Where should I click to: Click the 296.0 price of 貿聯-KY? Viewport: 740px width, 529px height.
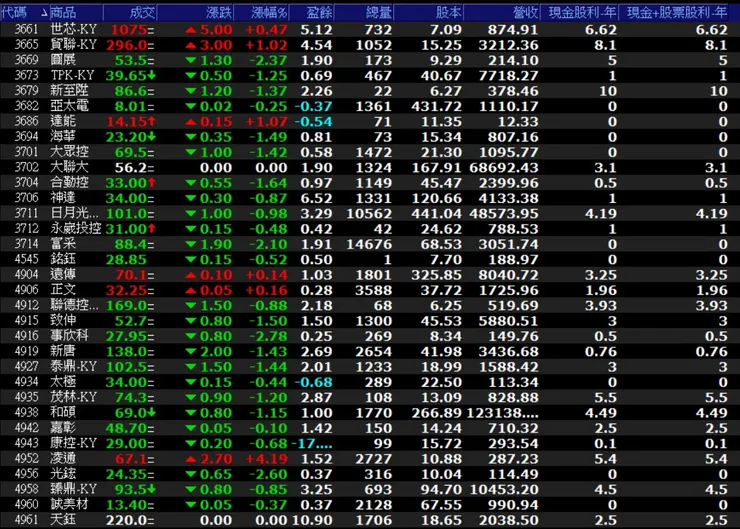pos(127,45)
